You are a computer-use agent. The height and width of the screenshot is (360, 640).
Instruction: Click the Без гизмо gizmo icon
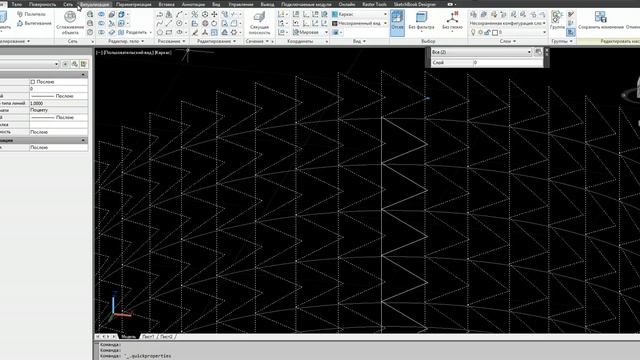pos(452,17)
